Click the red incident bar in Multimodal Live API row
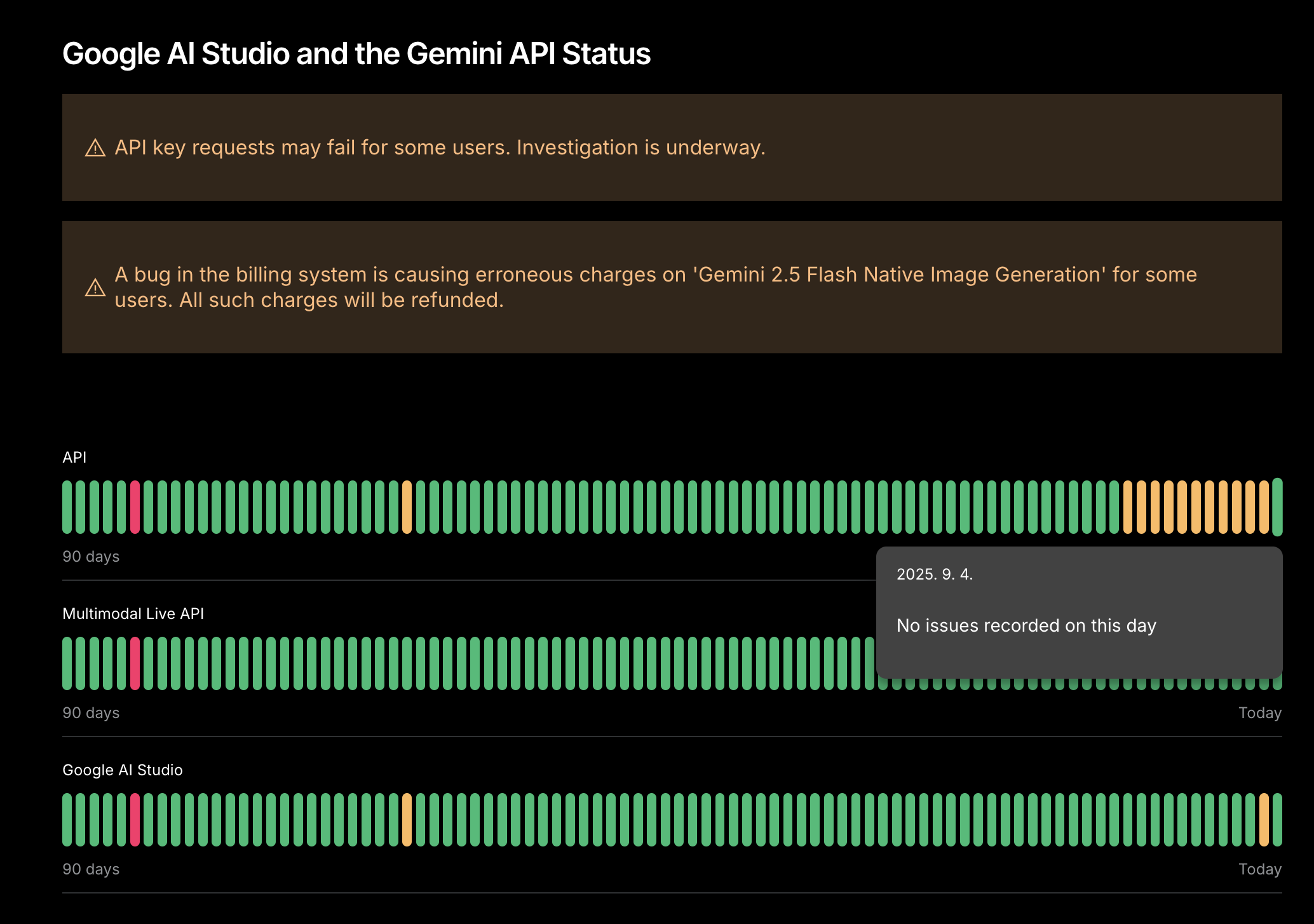Viewport: 1314px width, 924px height. tap(135, 663)
